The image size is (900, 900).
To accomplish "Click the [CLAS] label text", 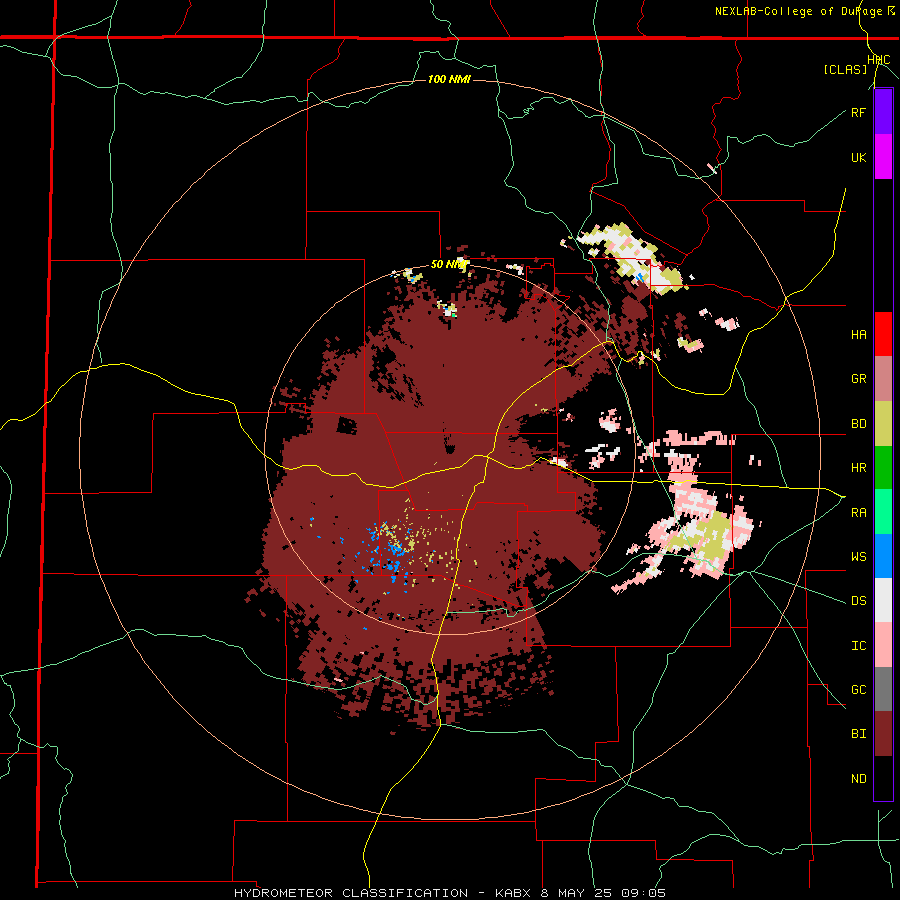I will pyautogui.click(x=845, y=69).
